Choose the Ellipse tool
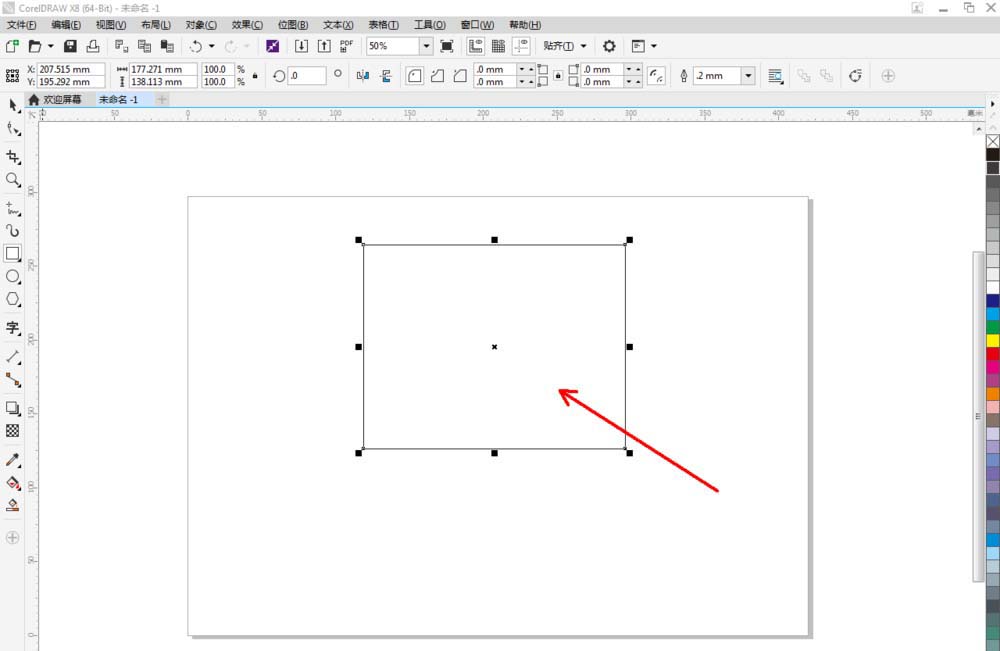 pos(13,276)
